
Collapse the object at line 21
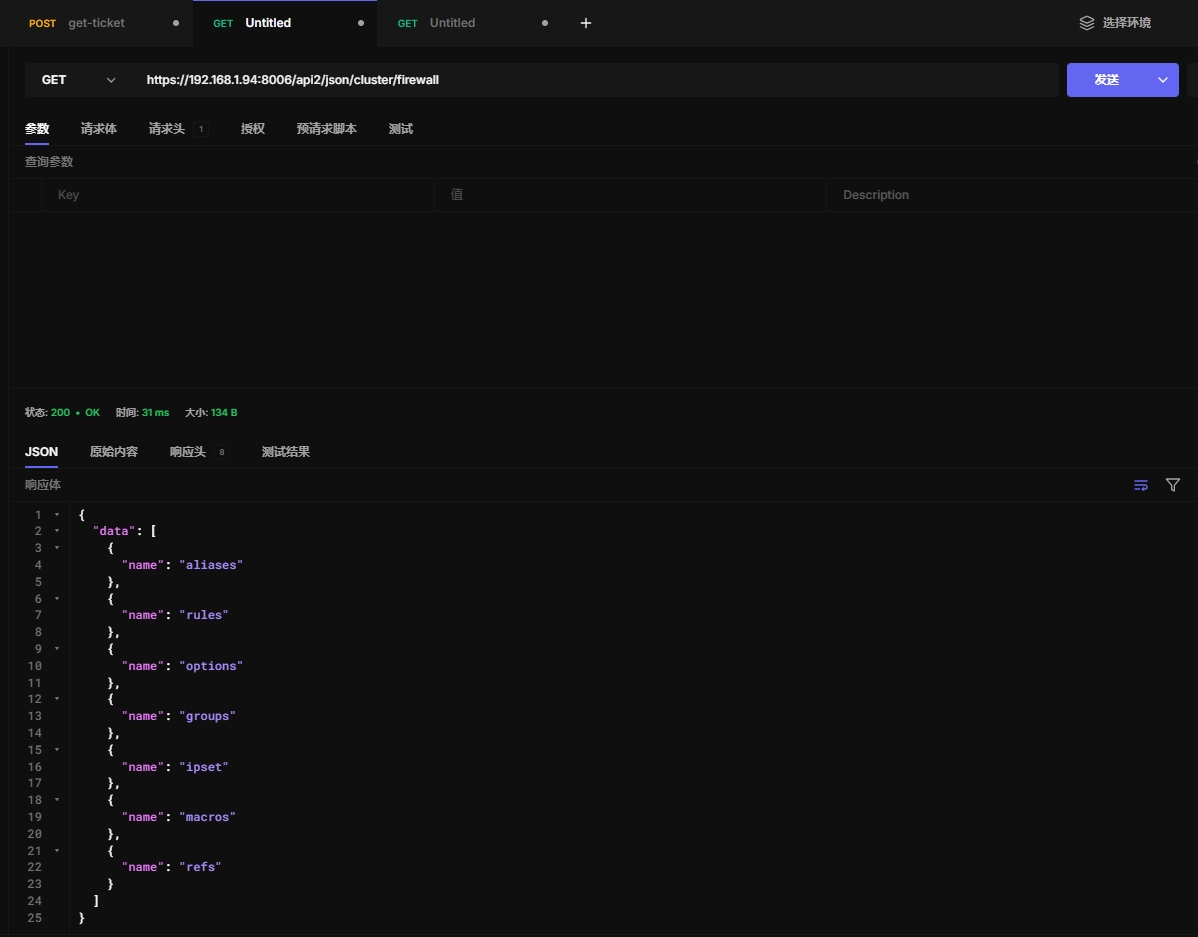pyautogui.click(x=57, y=850)
